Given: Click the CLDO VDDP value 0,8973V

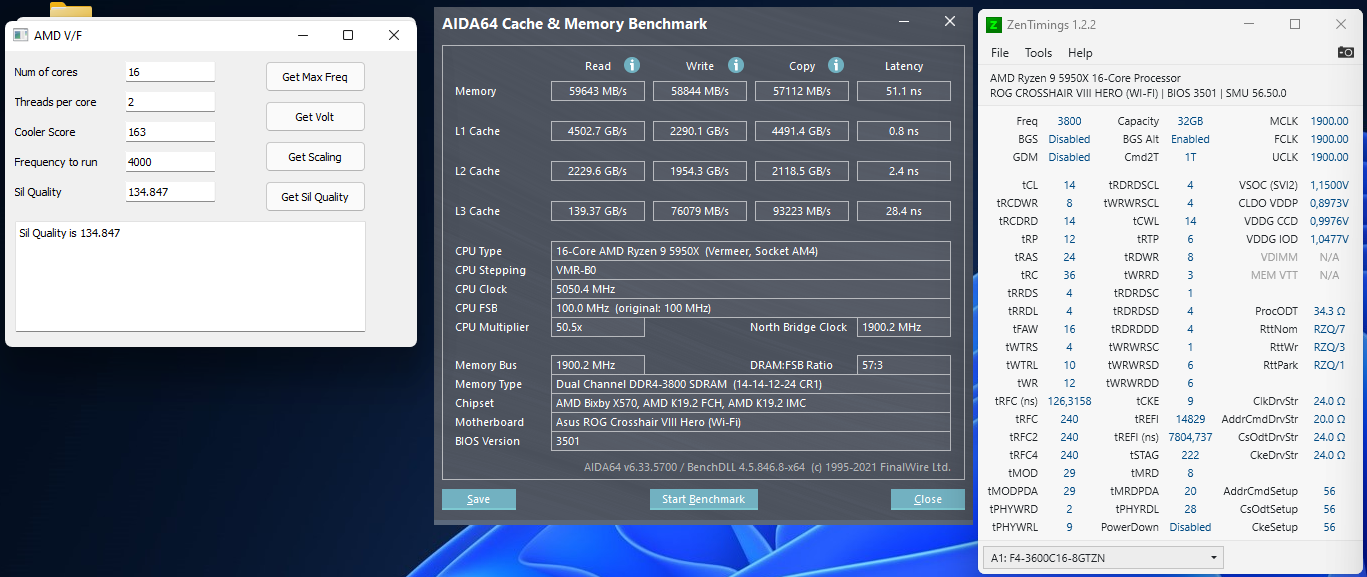Looking at the screenshot, I should [1329, 203].
